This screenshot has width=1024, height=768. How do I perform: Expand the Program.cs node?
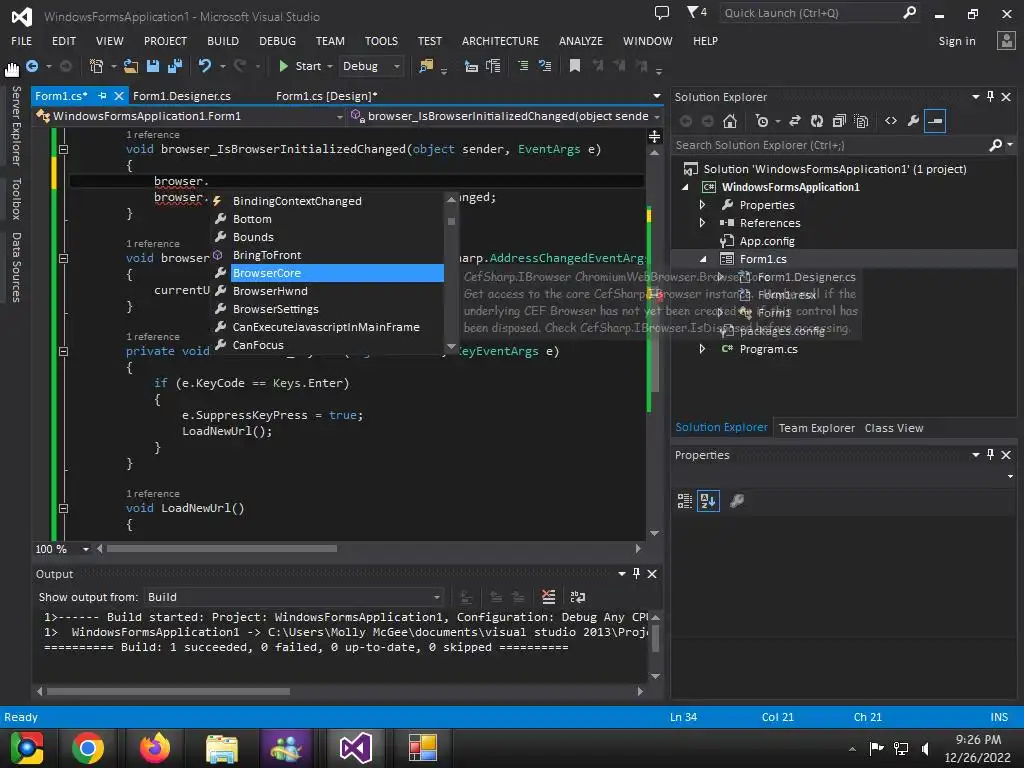pos(702,349)
